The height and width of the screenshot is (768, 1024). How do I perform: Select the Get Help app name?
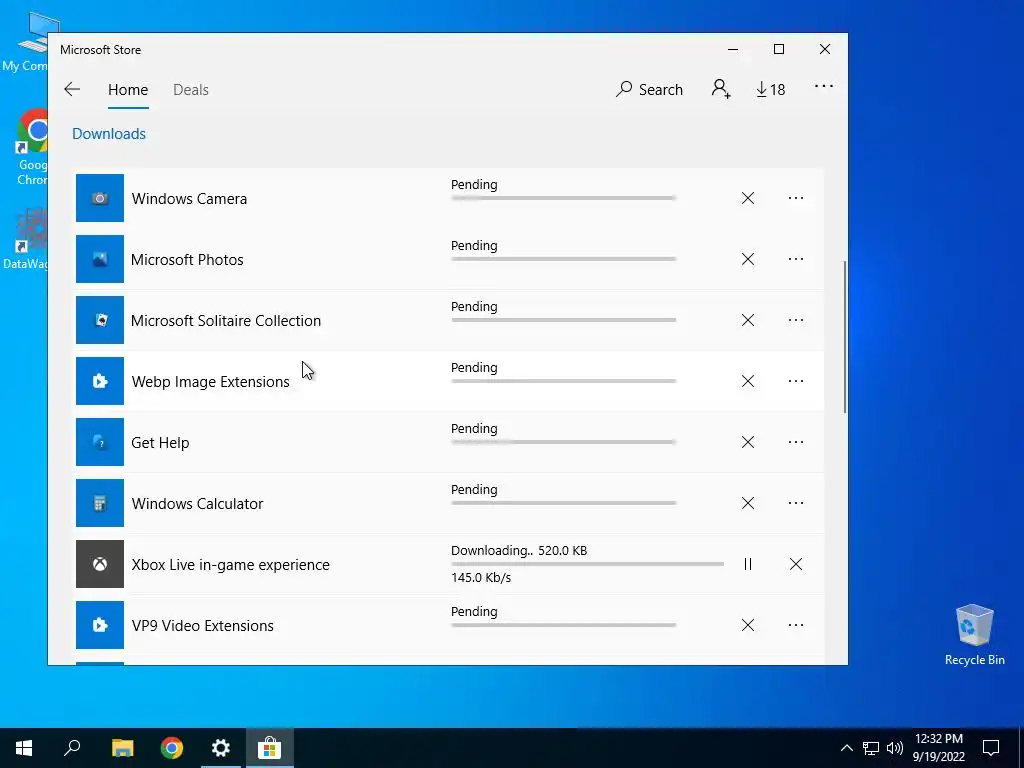point(160,443)
